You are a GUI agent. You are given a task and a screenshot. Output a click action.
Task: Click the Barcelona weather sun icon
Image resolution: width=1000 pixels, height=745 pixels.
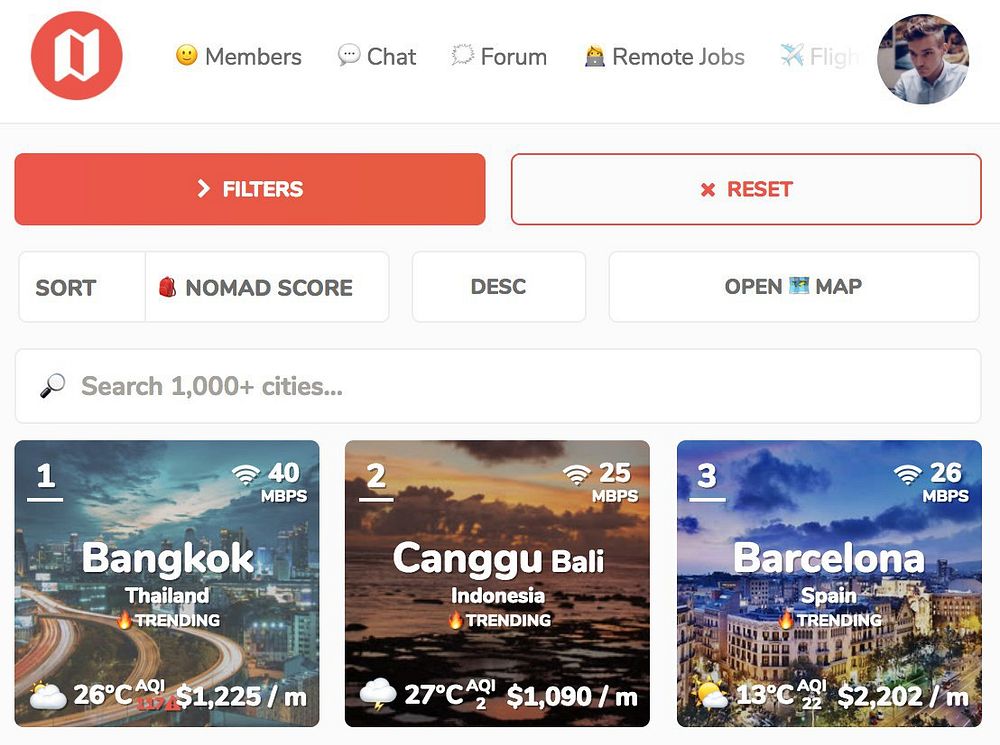coord(710,695)
